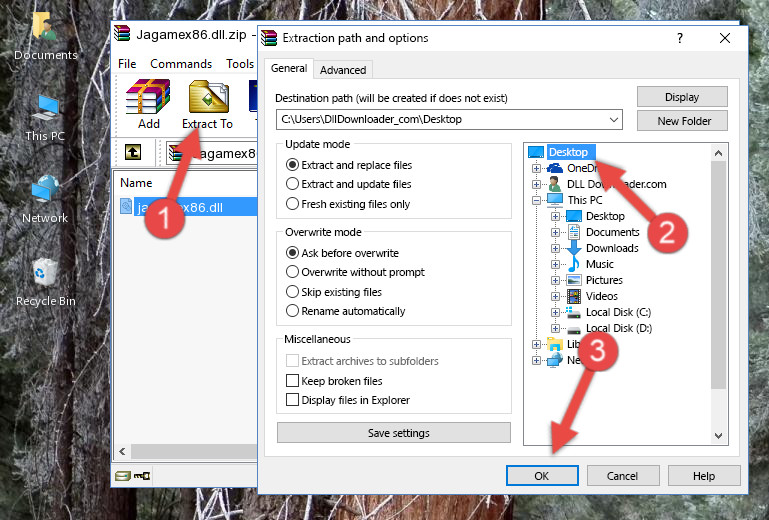The image size is (769, 520).
Task: Select Overwrite without prompt option
Action: [292, 272]
